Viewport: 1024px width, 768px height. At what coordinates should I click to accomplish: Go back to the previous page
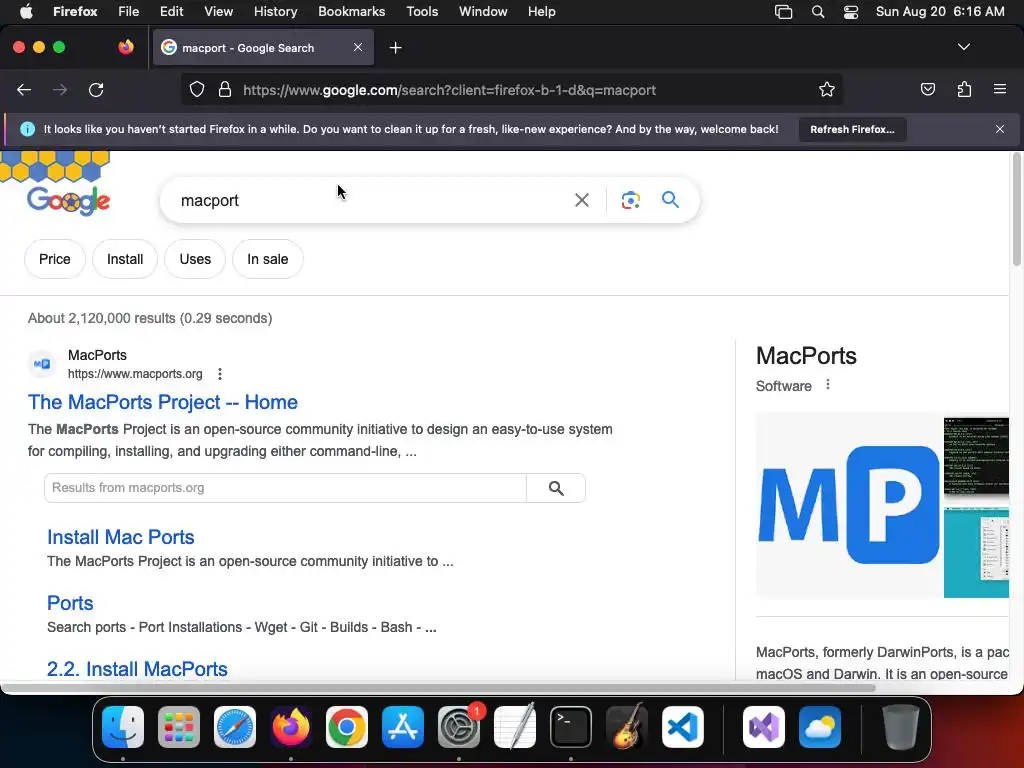pos(24,90)
